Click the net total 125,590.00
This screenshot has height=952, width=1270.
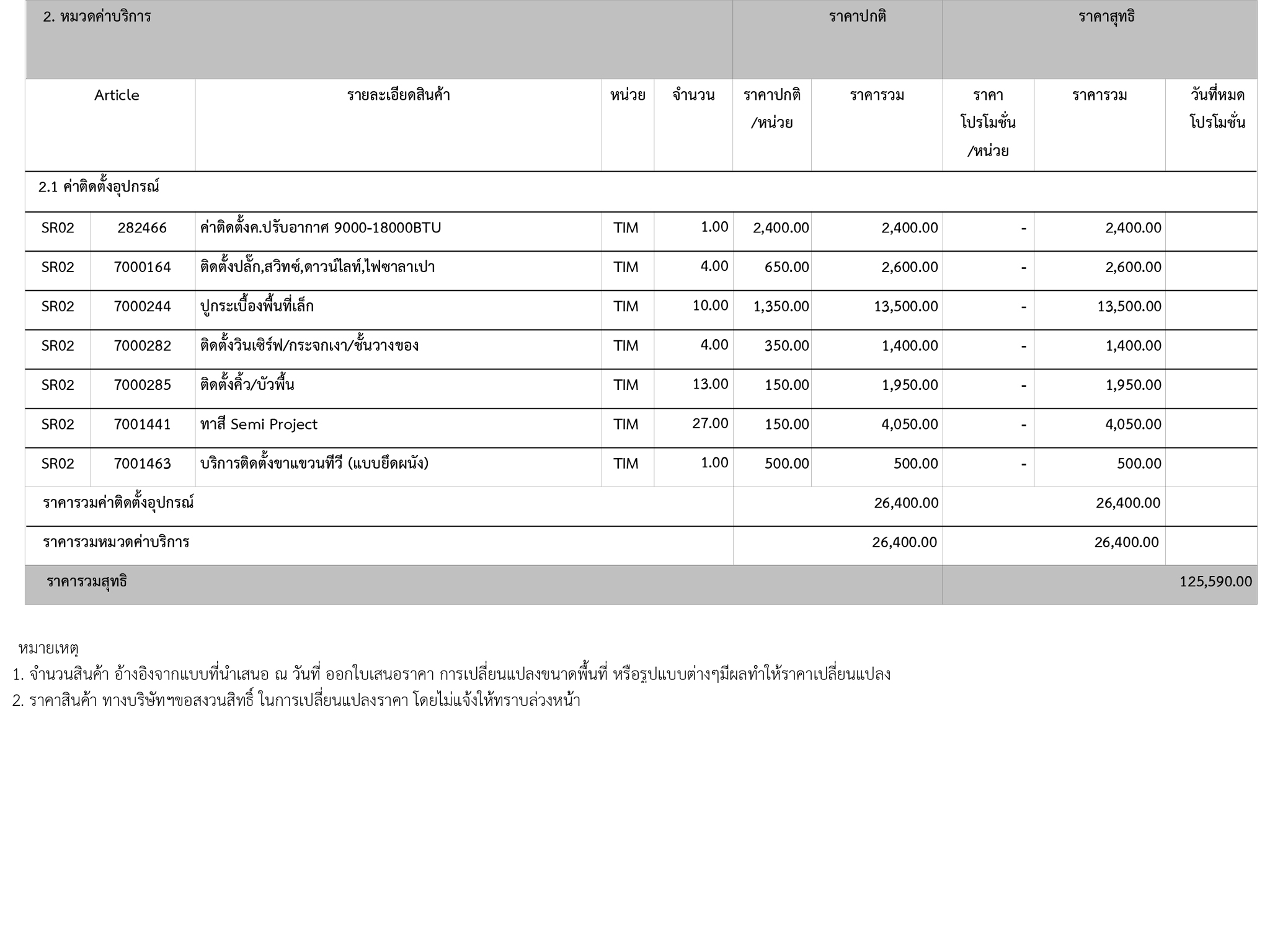pyautogui.click(x=1215, y=582)
